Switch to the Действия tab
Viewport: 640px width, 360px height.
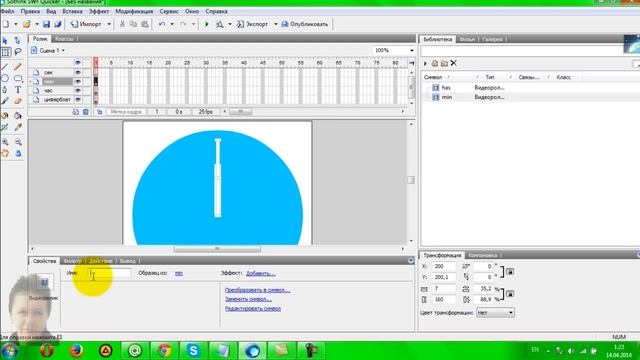[100, 261]
